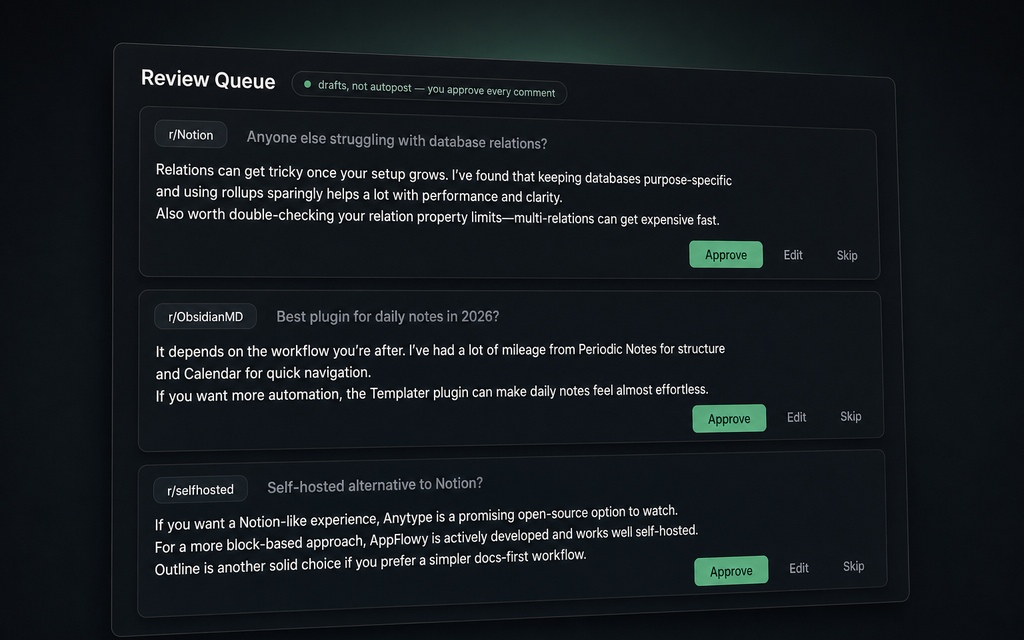Screen dimensions: 1024x640
Task: Click the draft text mentioning Periodic Notes
Action: coord(440,371)
